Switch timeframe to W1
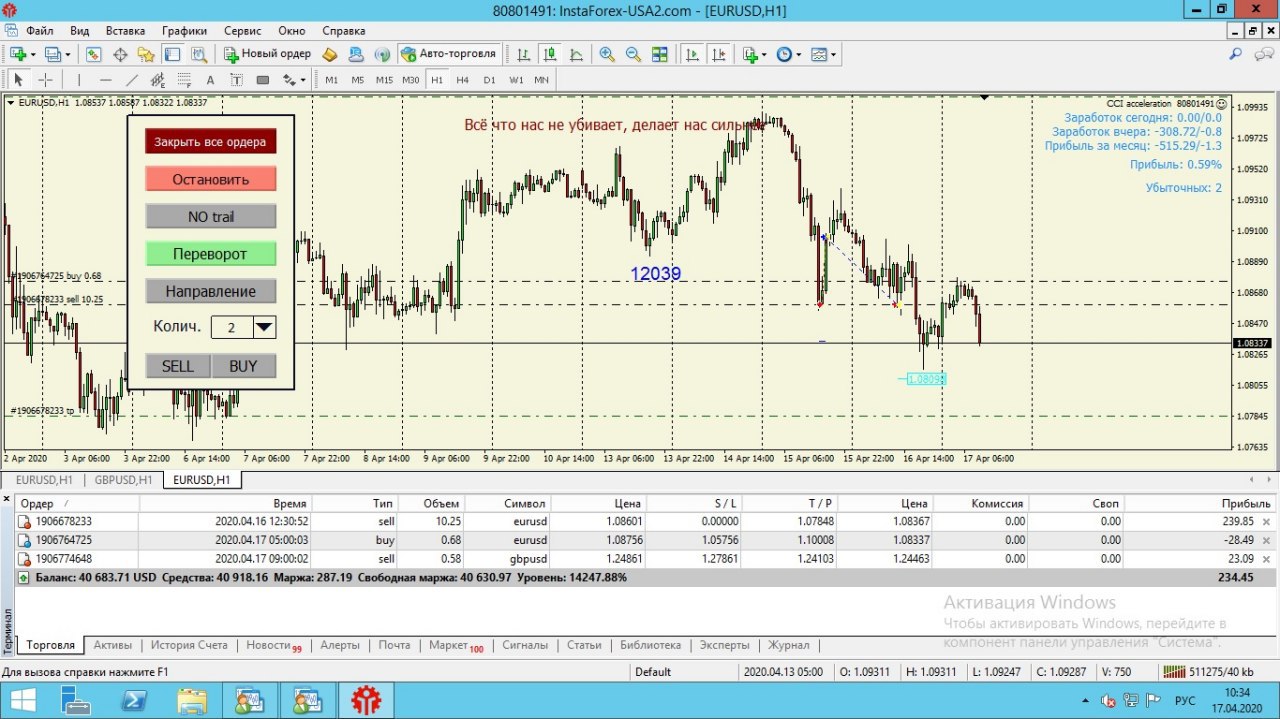Screen dimensions: 1280x719 click(516, 80)
